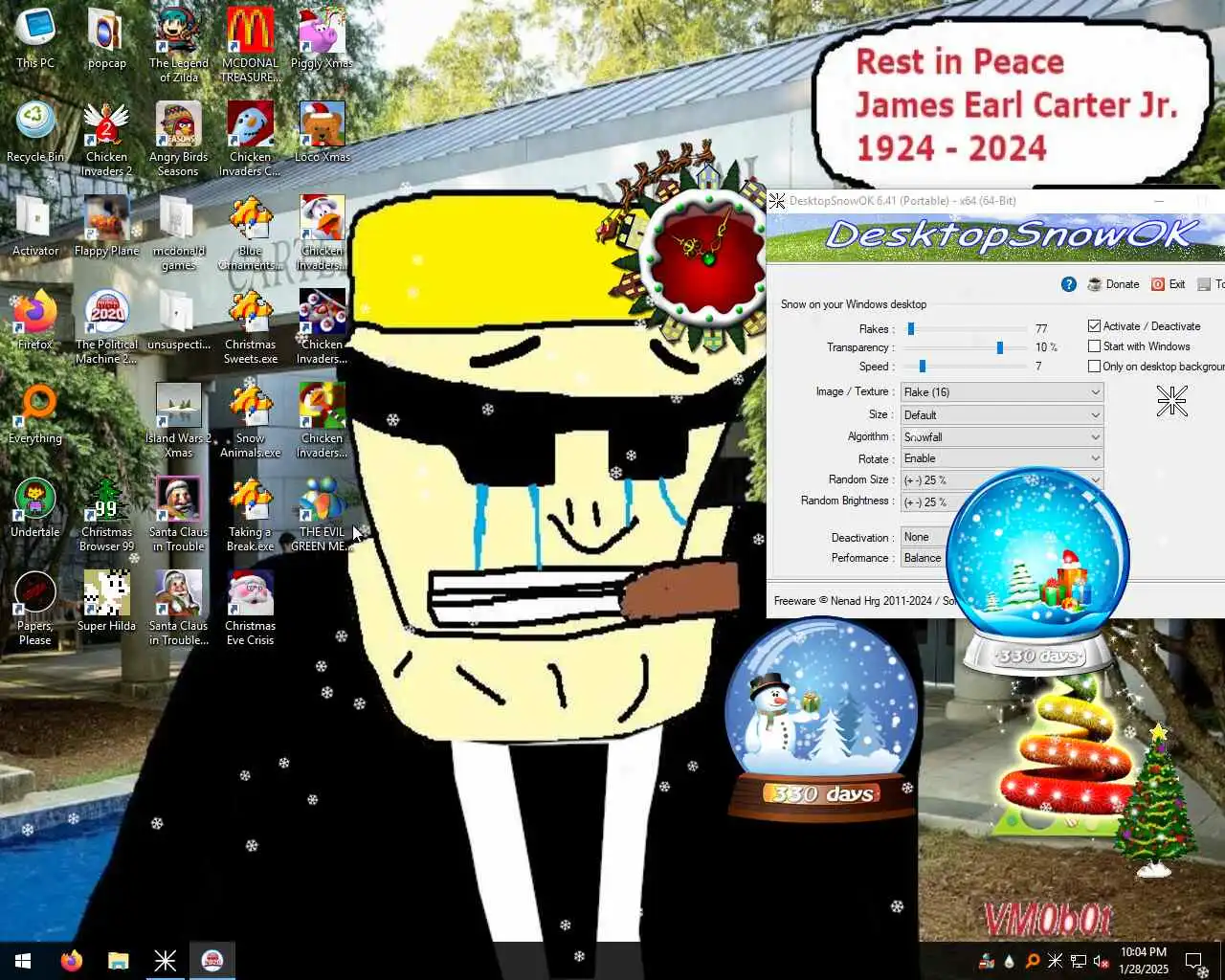Switch to DesktopSnowOK taskbar button
The width and height of the screenshot is (1225, 980).
tap(165, 961)
